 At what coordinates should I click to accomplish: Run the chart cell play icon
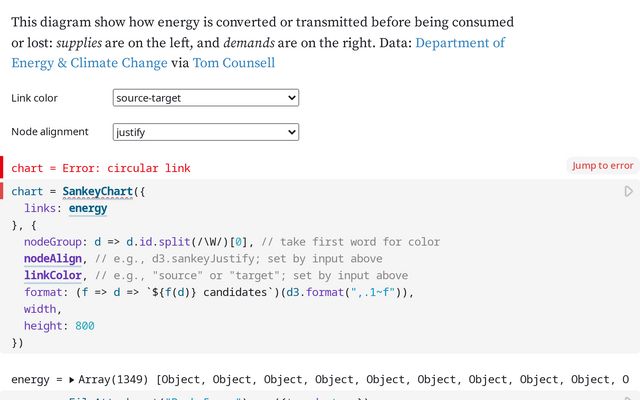tap(629, 191)
